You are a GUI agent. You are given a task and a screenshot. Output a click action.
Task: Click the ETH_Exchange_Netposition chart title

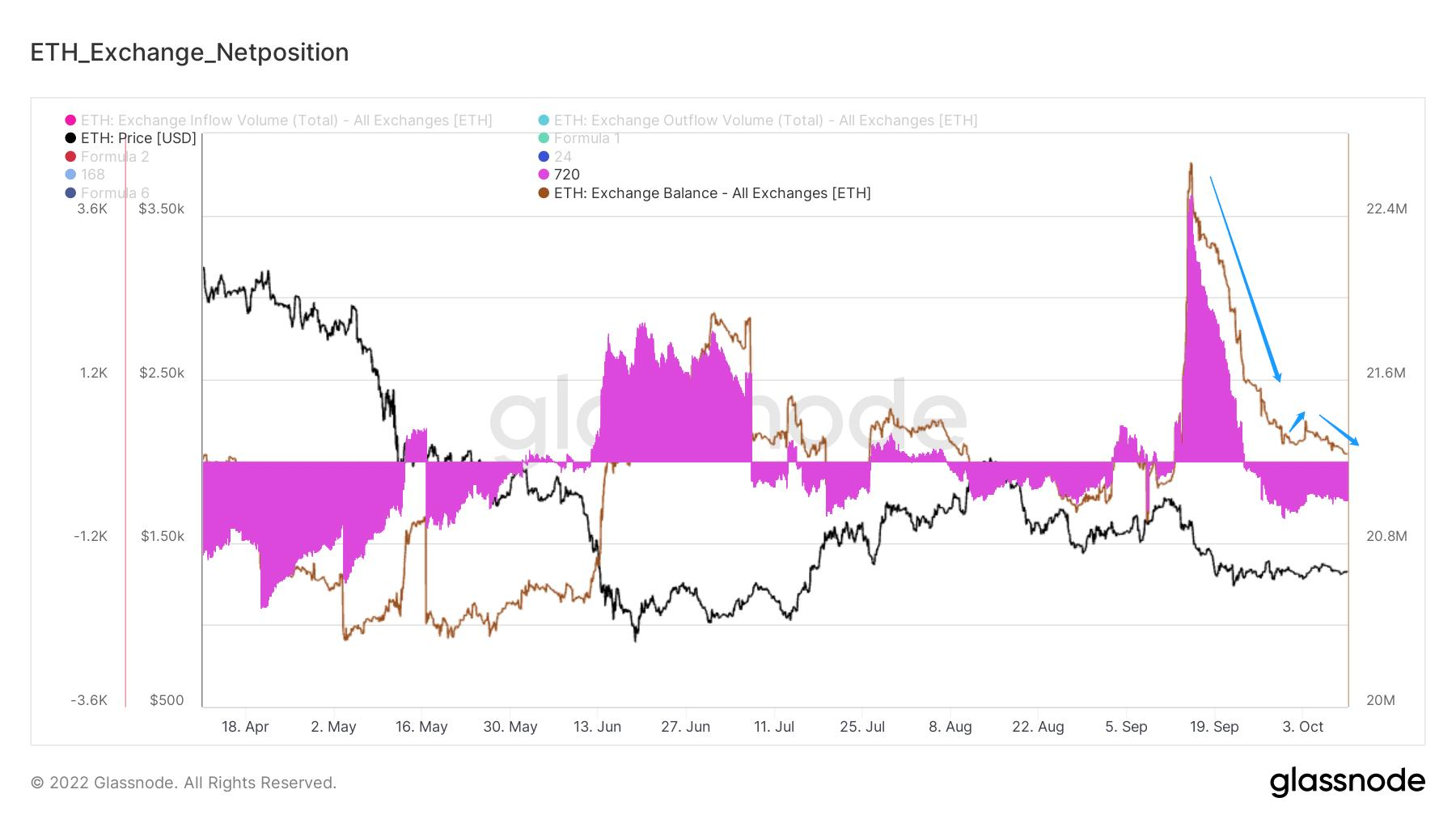point(189,53)
